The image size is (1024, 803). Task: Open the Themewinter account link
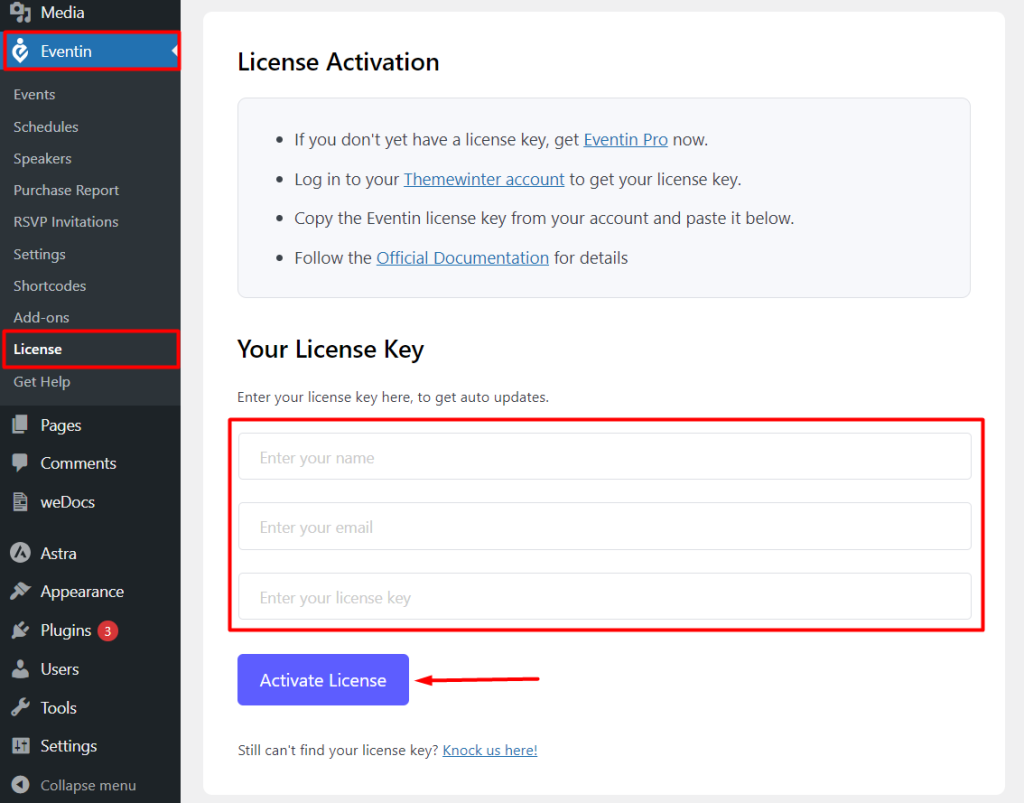(483, 179)
